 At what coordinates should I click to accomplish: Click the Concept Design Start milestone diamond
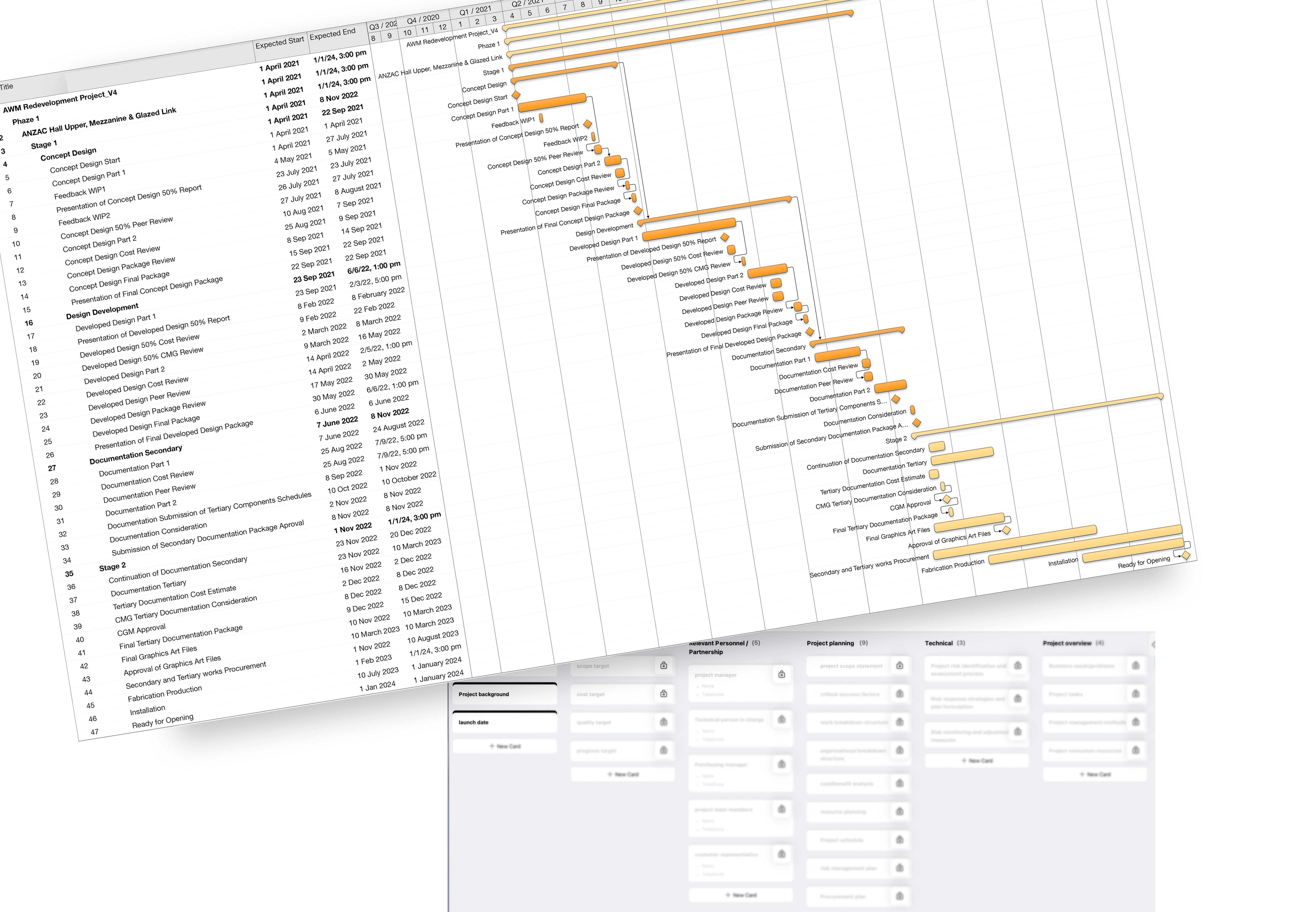516,95
